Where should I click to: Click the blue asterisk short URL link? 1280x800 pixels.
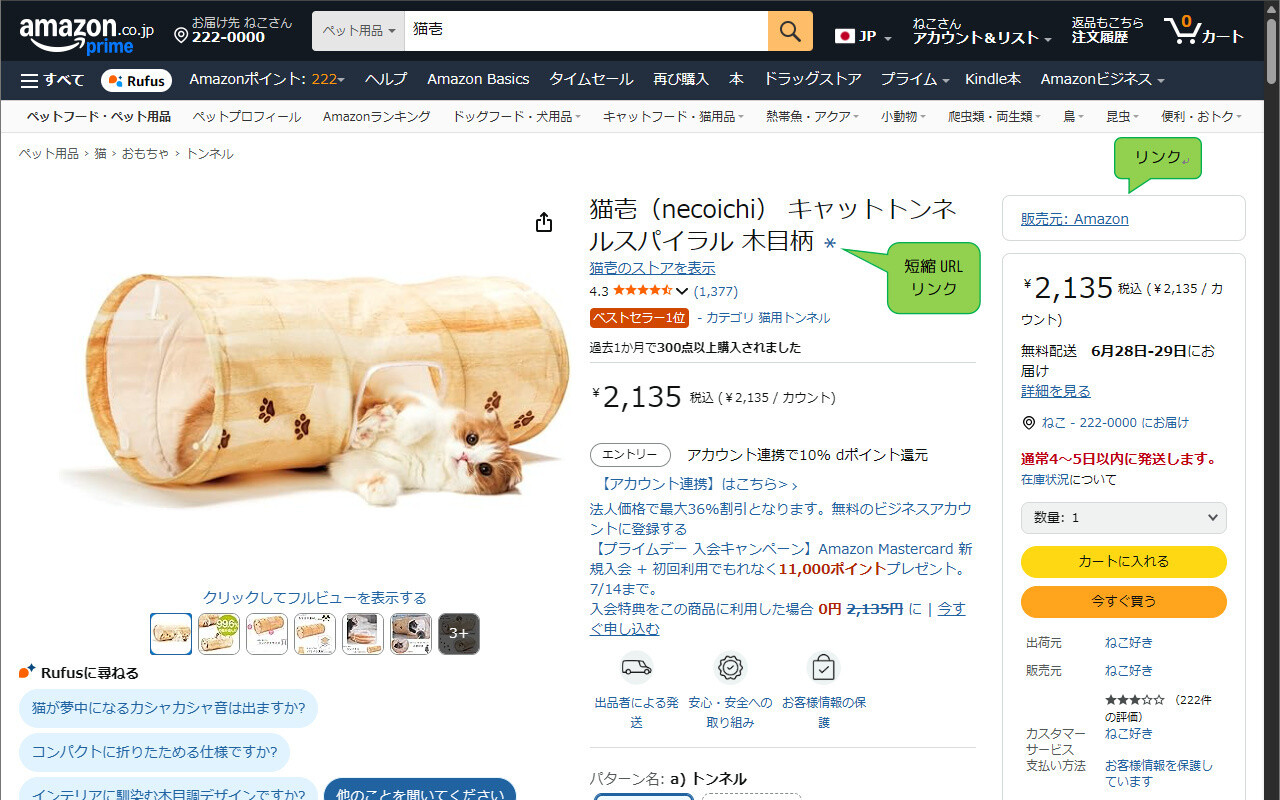pyautogui.click(x=830, y=243)
